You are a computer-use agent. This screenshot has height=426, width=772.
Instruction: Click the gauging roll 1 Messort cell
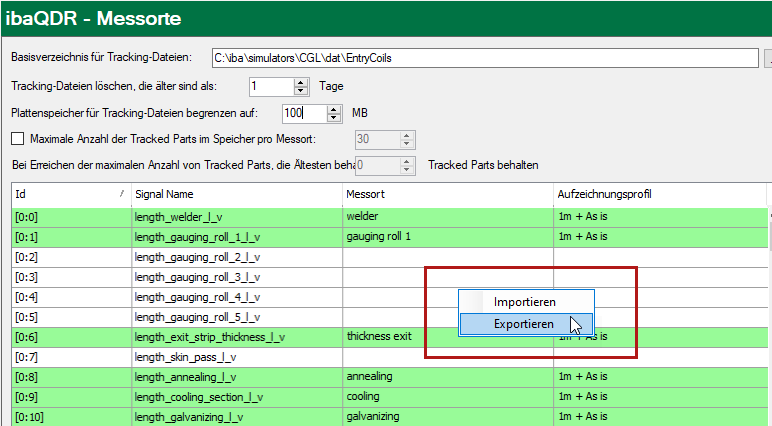click(448, 237)
